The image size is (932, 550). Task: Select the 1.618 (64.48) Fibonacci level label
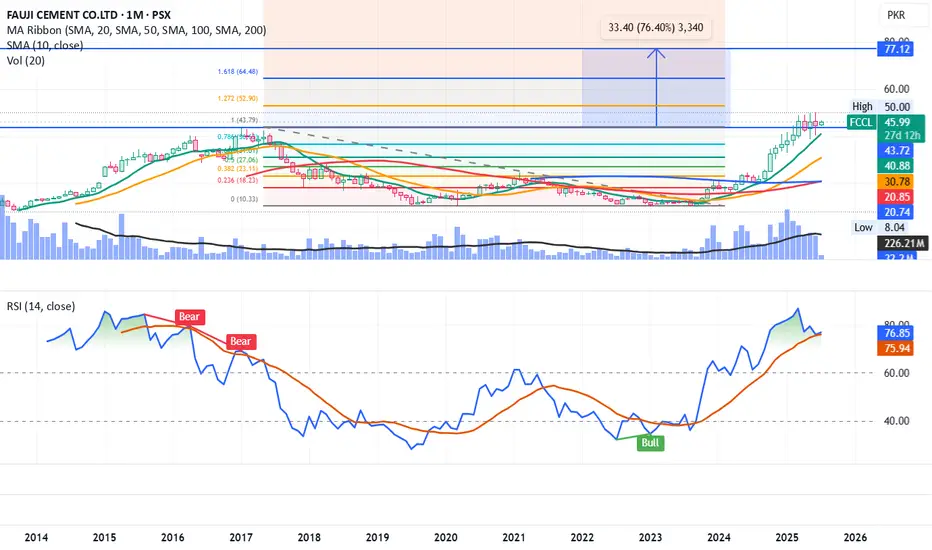click(x=238, y=71)
